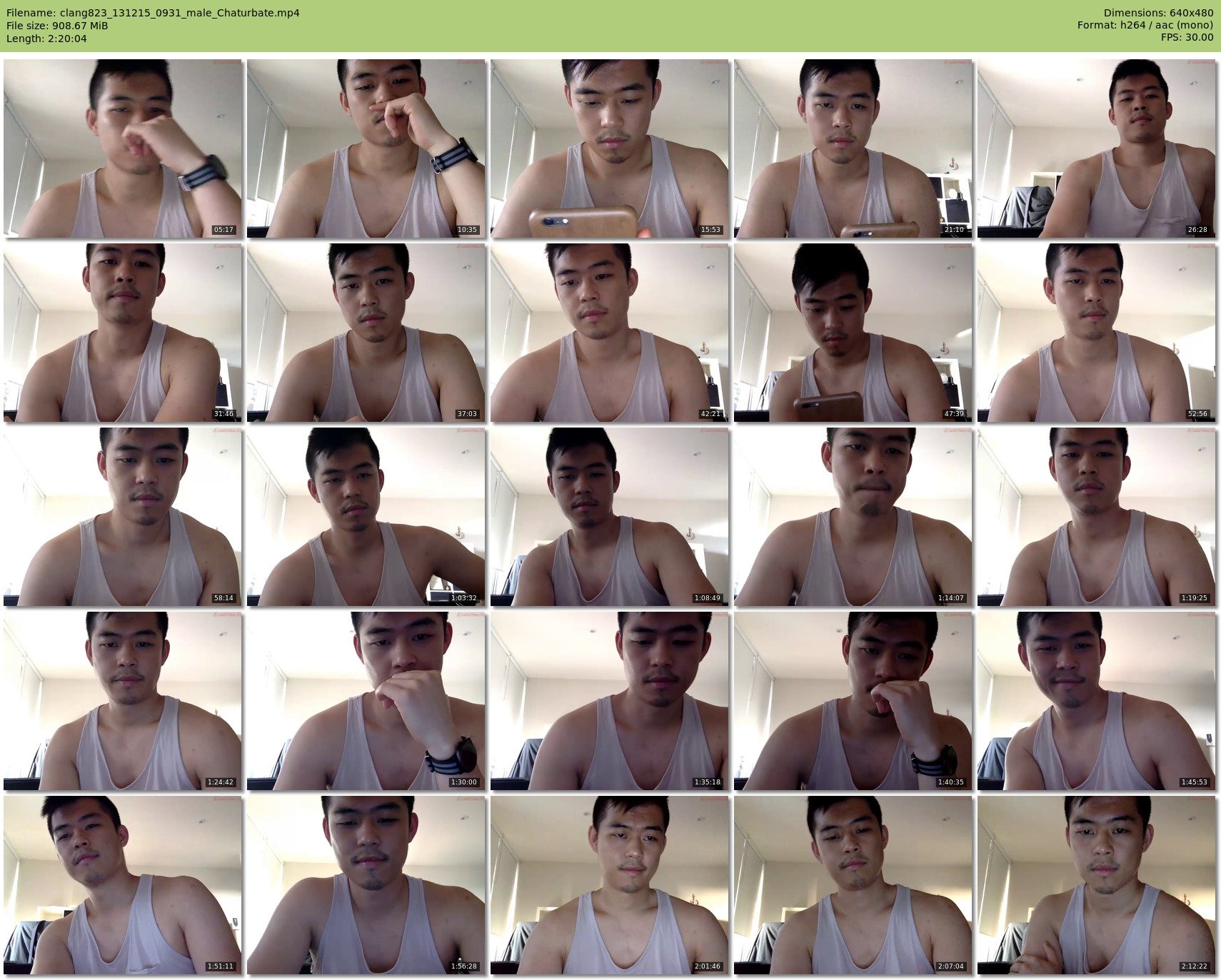Choose the thumbnail stamped 1:40:35
Image resolution: width=1221 pixels, height=980 pixels.
point(853,701)
